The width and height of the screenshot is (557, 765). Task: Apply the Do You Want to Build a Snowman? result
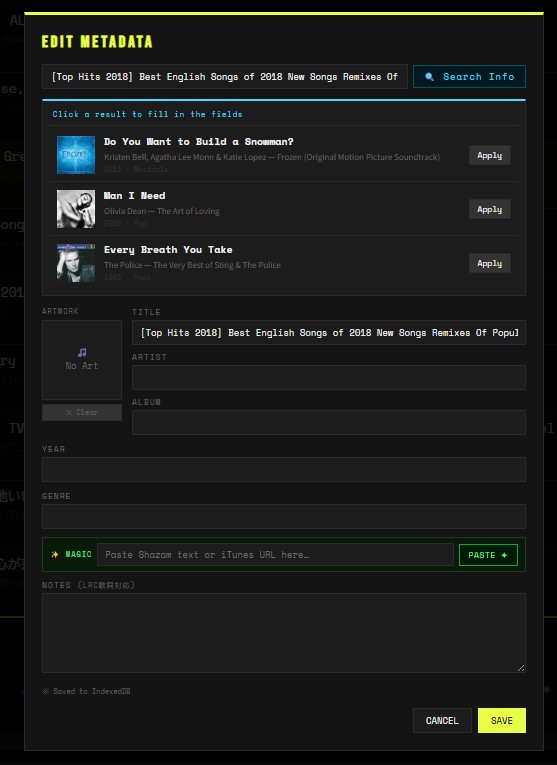click(x=490, y=155)
